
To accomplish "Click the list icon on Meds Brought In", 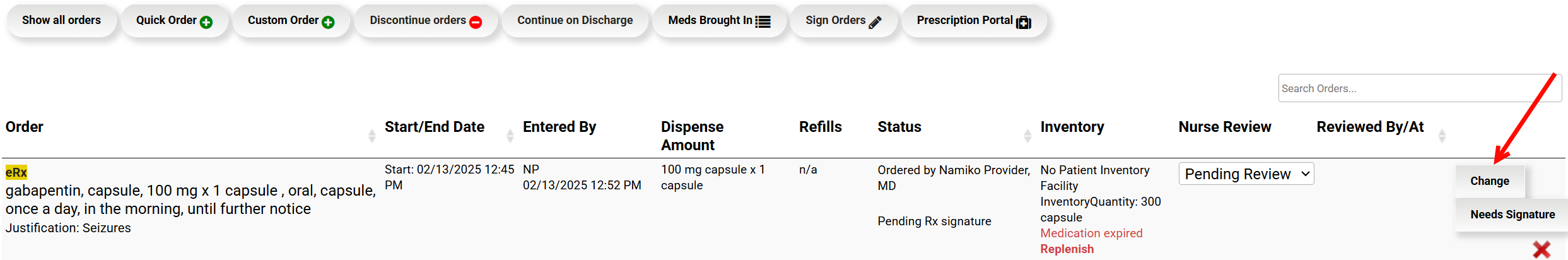I will (x=763, y=22).
